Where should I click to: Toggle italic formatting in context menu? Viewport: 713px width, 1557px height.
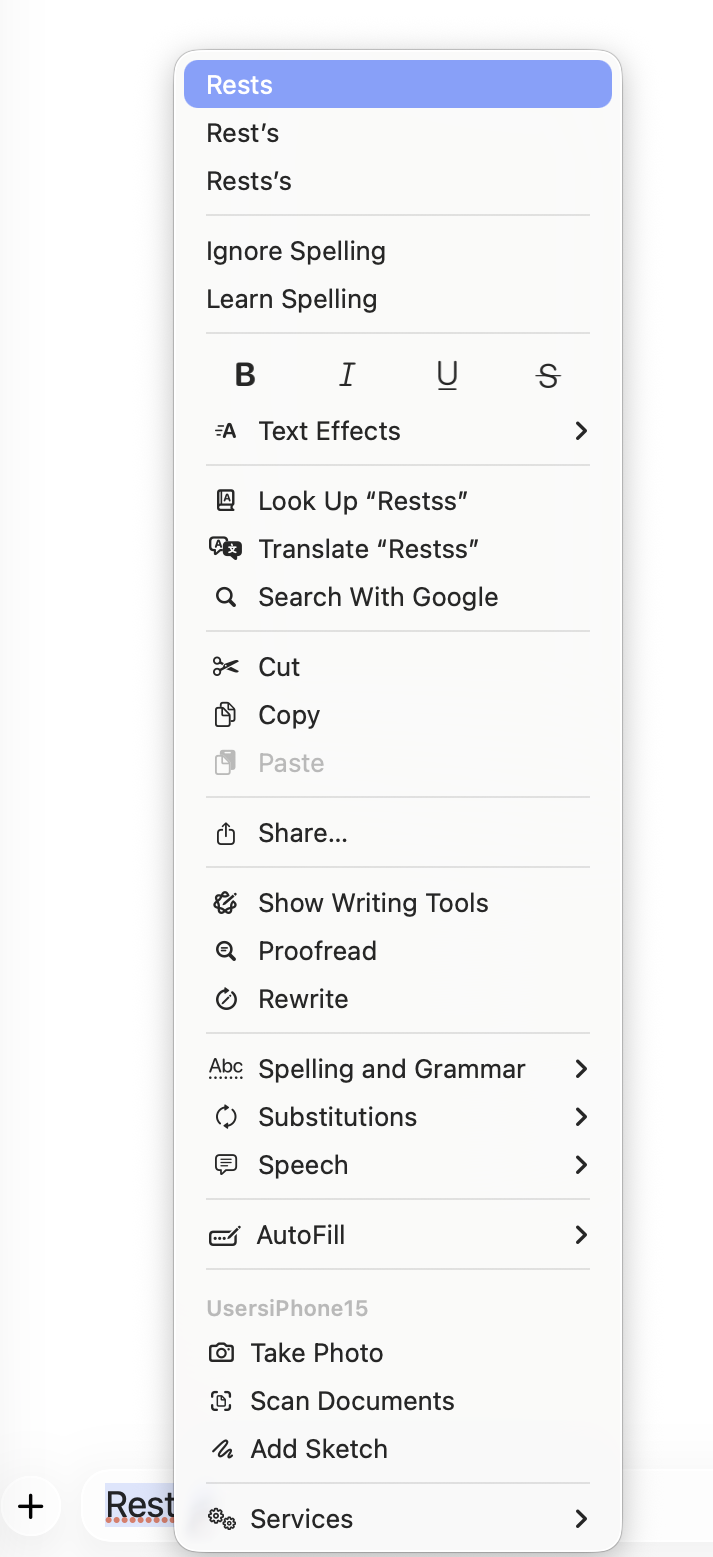click(346, 375)
